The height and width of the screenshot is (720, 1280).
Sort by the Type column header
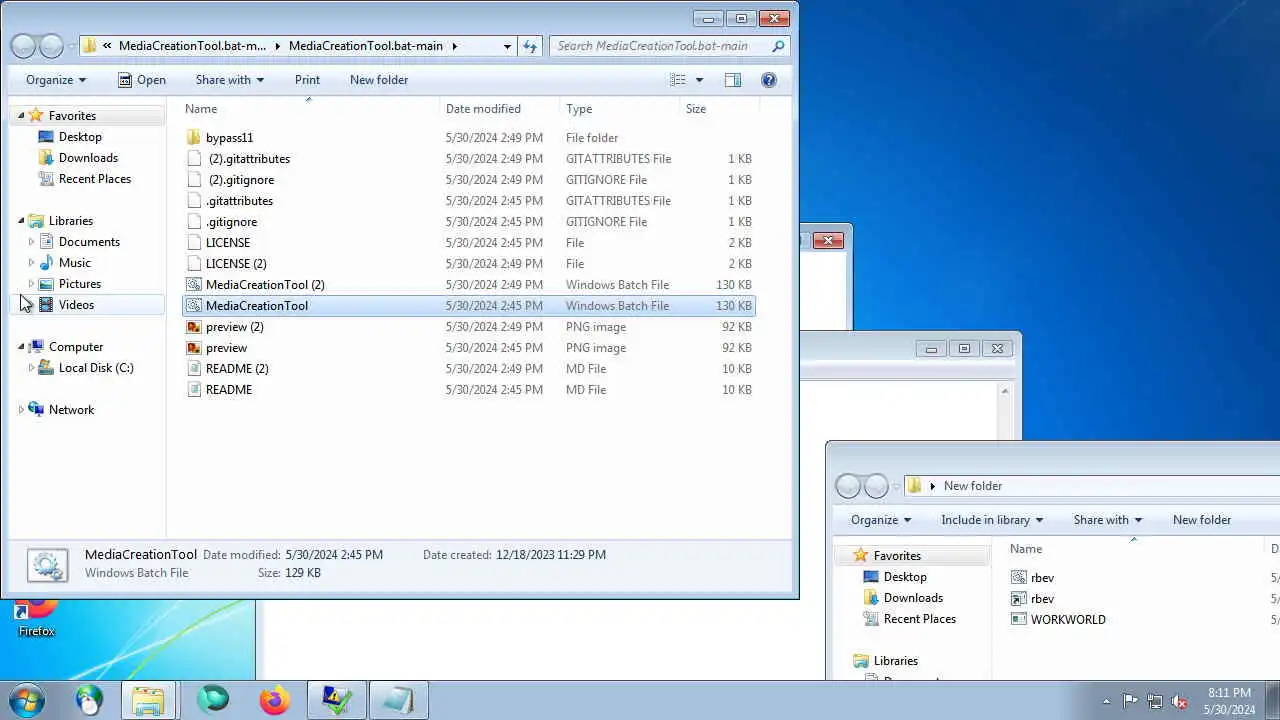click(x=619, y=109)
